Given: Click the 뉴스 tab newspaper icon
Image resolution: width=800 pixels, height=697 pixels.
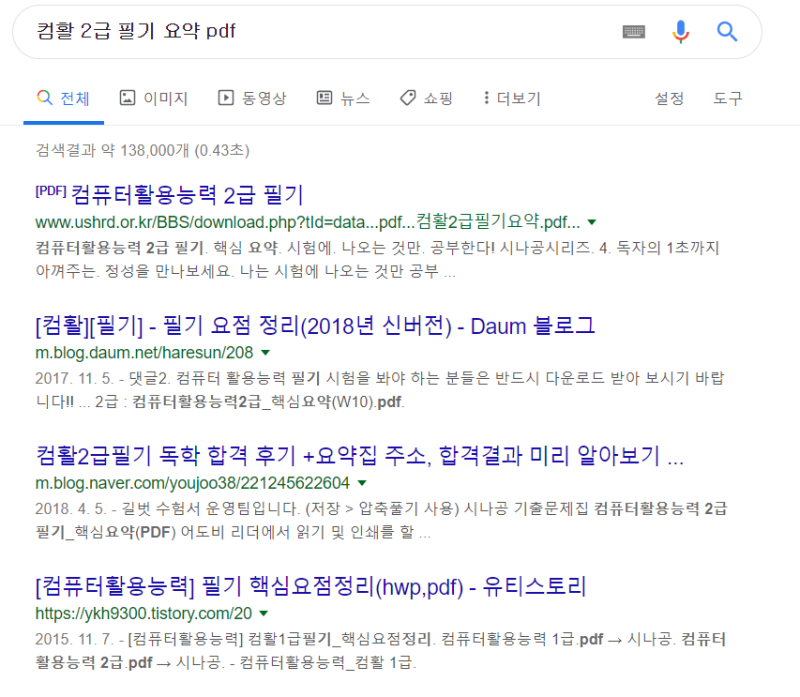Looking at the screenshot, I should (x=324, y=97).
